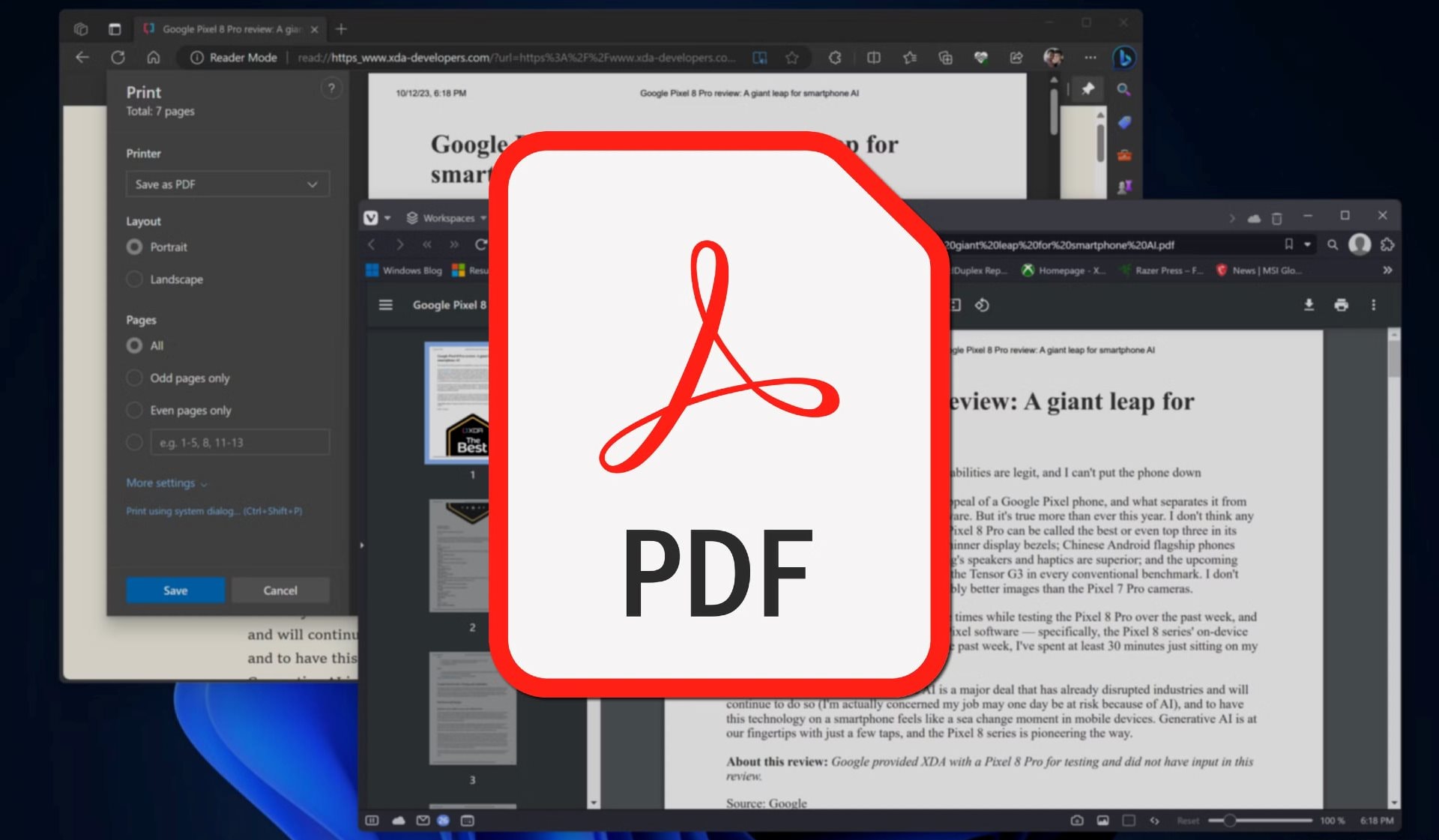Download the PDF in Vivaldi viewer
Screen dimensions: 1439x840
tap(1309, 305)
